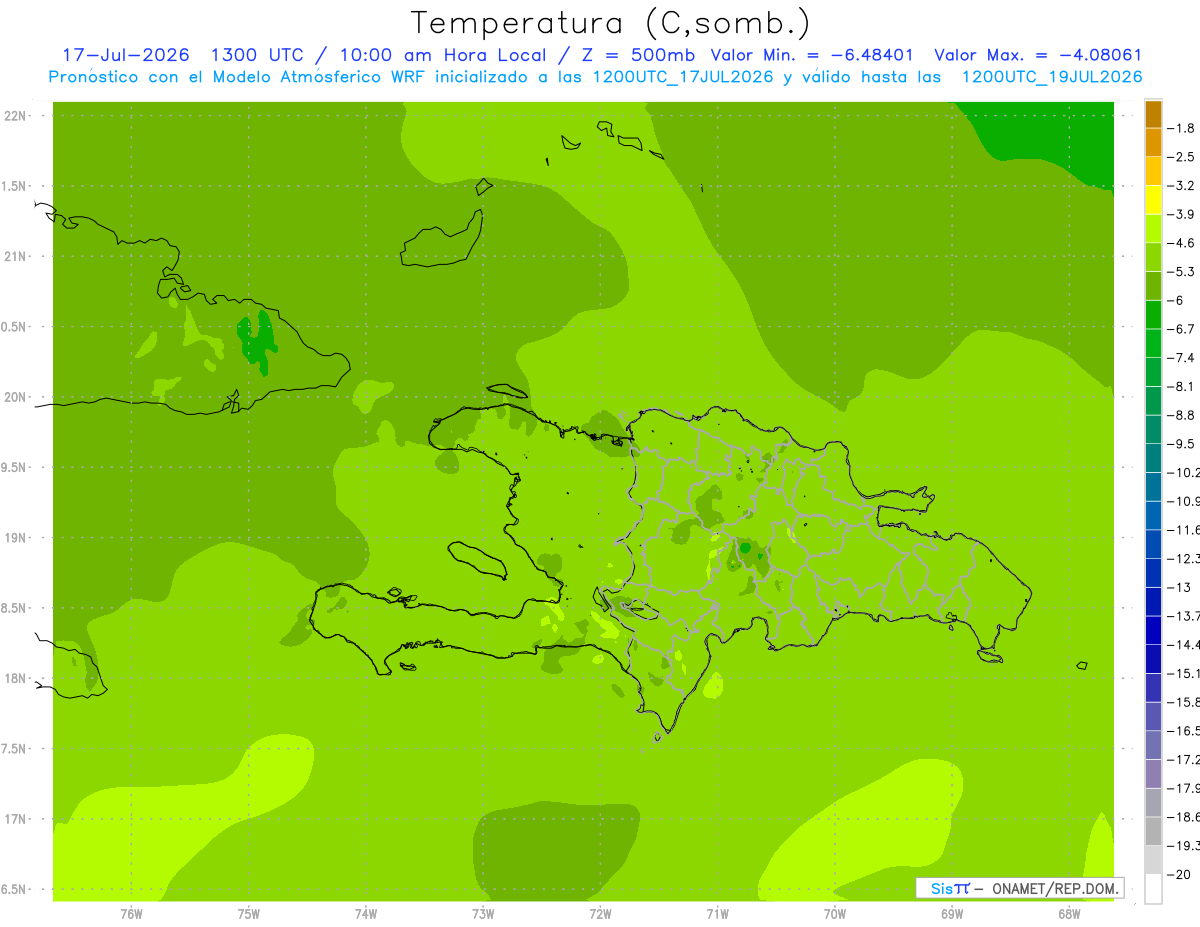Screen dimensions: 1200x927
Task: Click the -5.3 colorbar value
Action: 1182,272
